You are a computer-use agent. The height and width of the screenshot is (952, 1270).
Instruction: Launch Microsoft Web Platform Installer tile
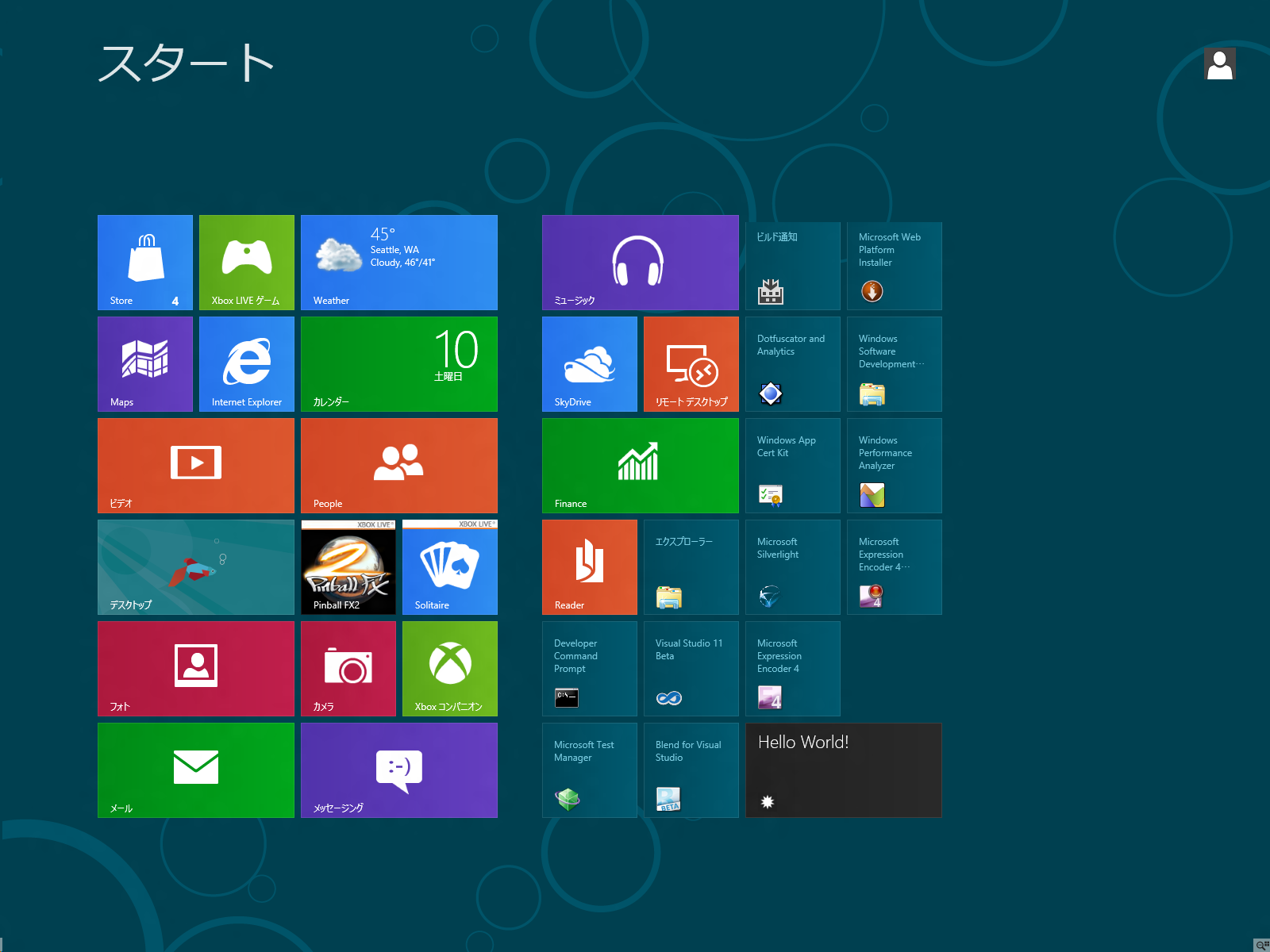[x=895, y=266]
